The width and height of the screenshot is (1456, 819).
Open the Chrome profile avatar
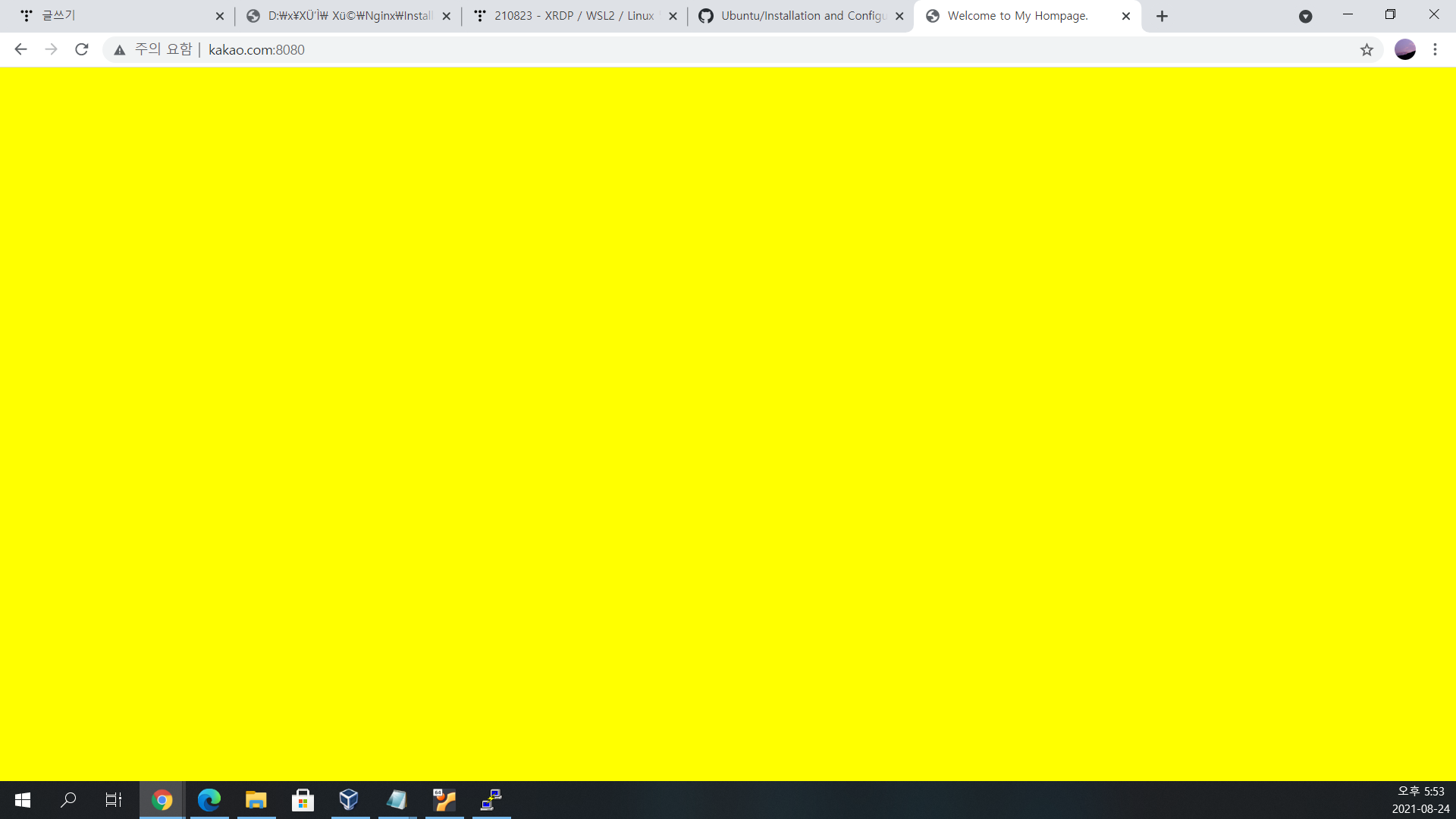(1405, 49)
